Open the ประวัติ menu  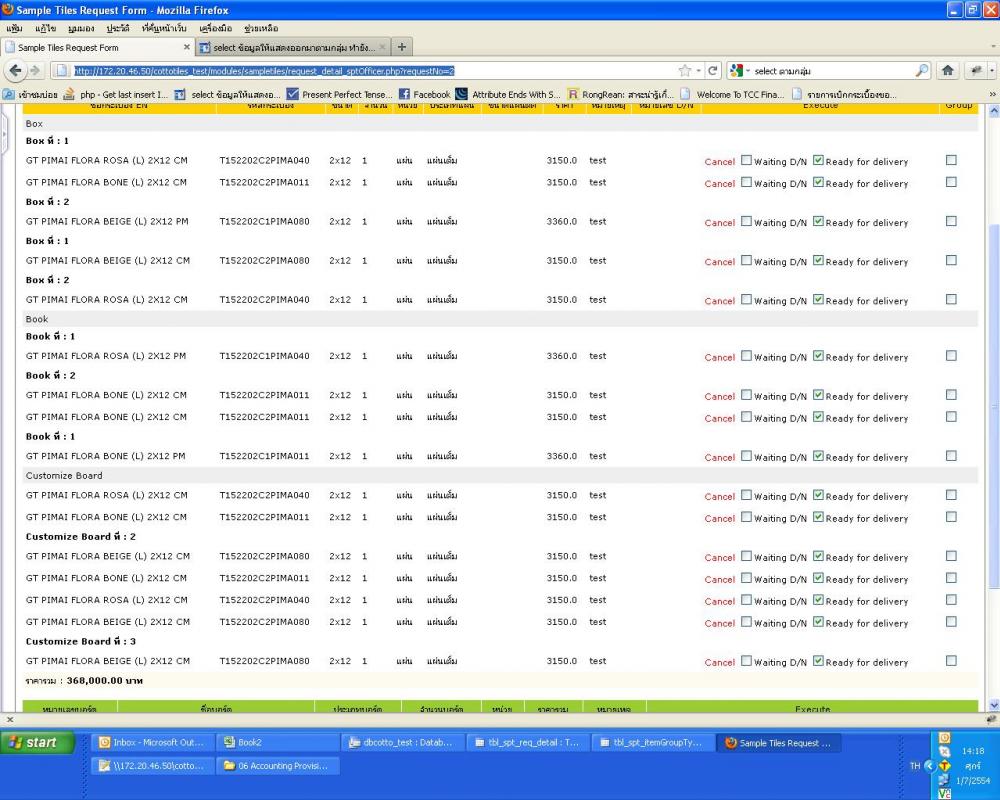click(x=118, y=28)
